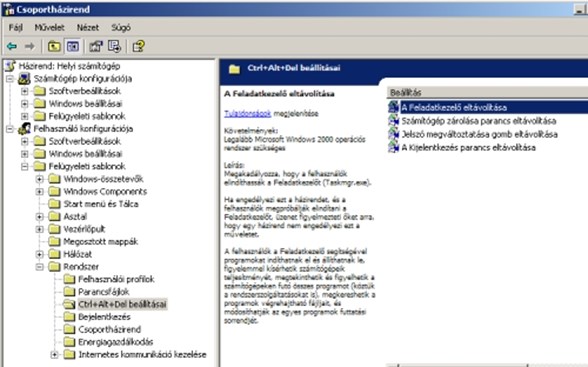The width and height of the screenshot is (588, 367).
Task: Expand the Windows-összetevők node
Action: click(x=39, y=179)
